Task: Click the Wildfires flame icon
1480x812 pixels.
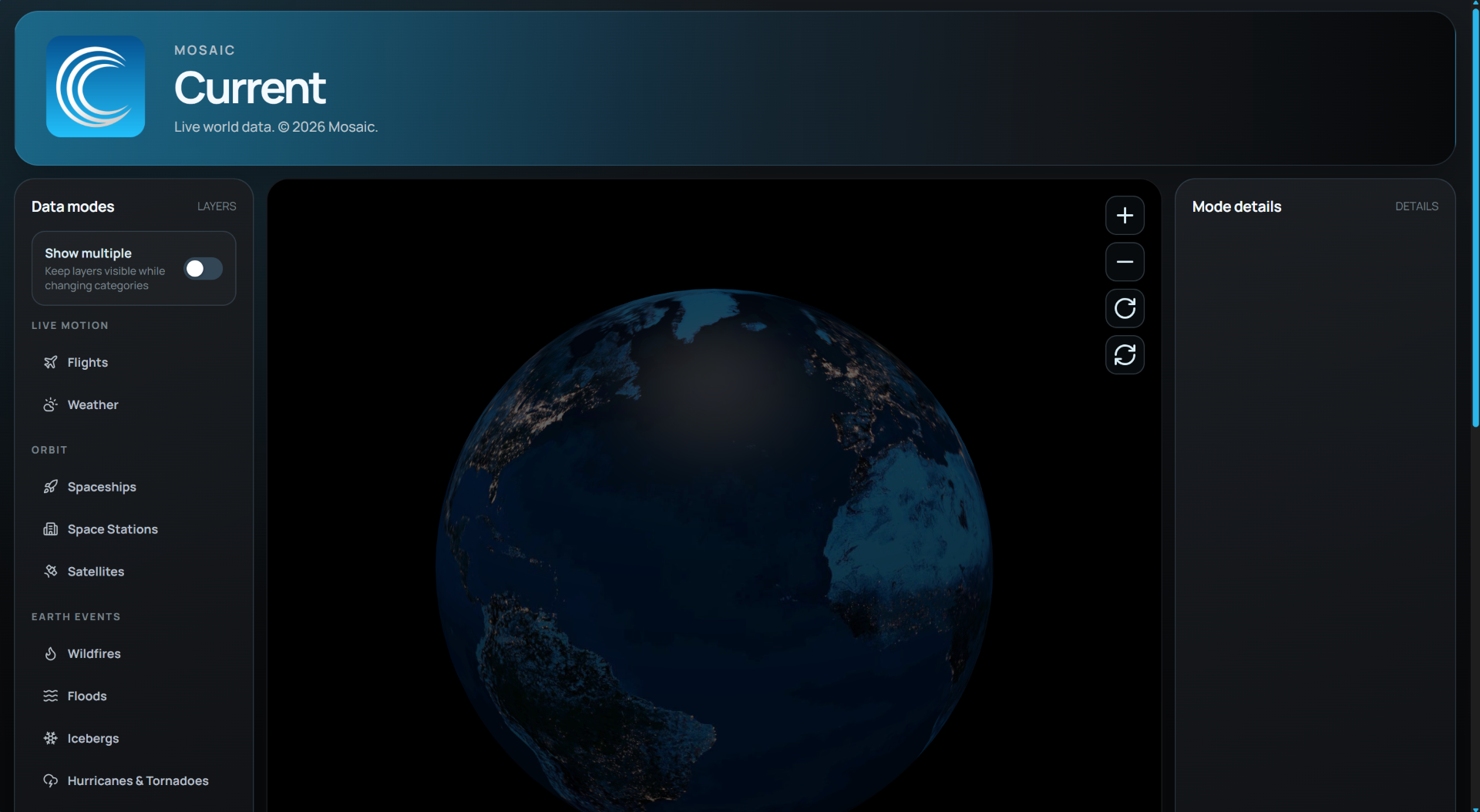Action: point(51,653)
